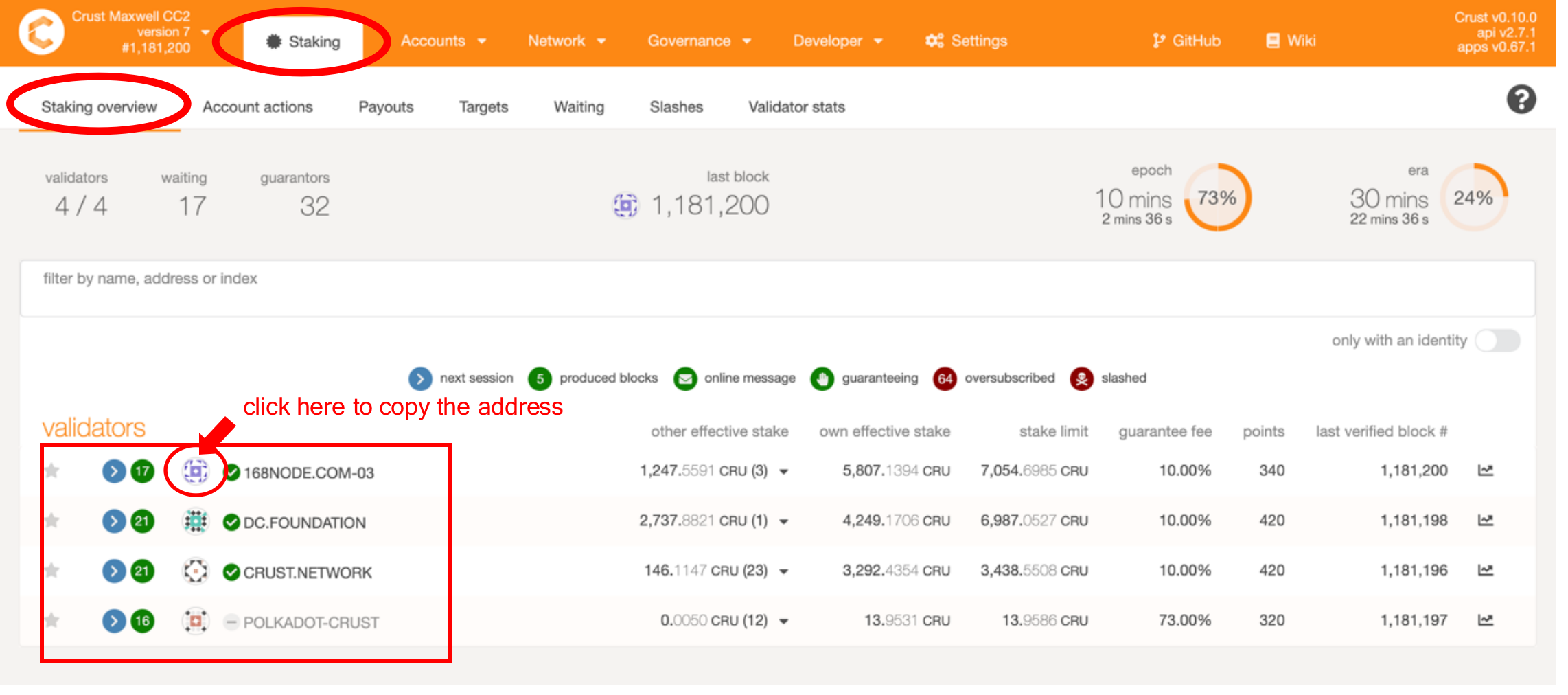
Task: Open the help question mark icon
Action: [1521, 100]
